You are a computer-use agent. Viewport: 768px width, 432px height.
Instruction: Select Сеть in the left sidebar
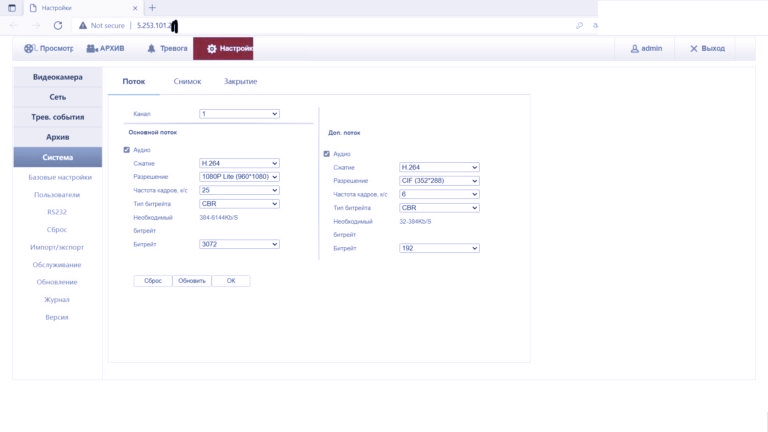pos(58,97)
